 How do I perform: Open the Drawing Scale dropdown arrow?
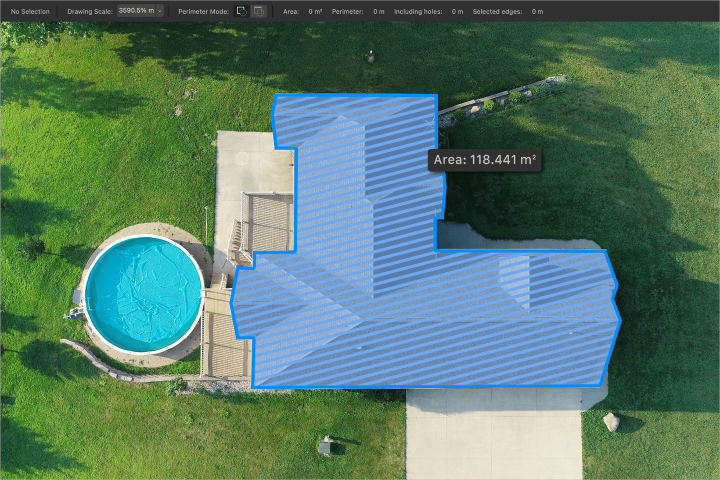click(x=160, y=11)
